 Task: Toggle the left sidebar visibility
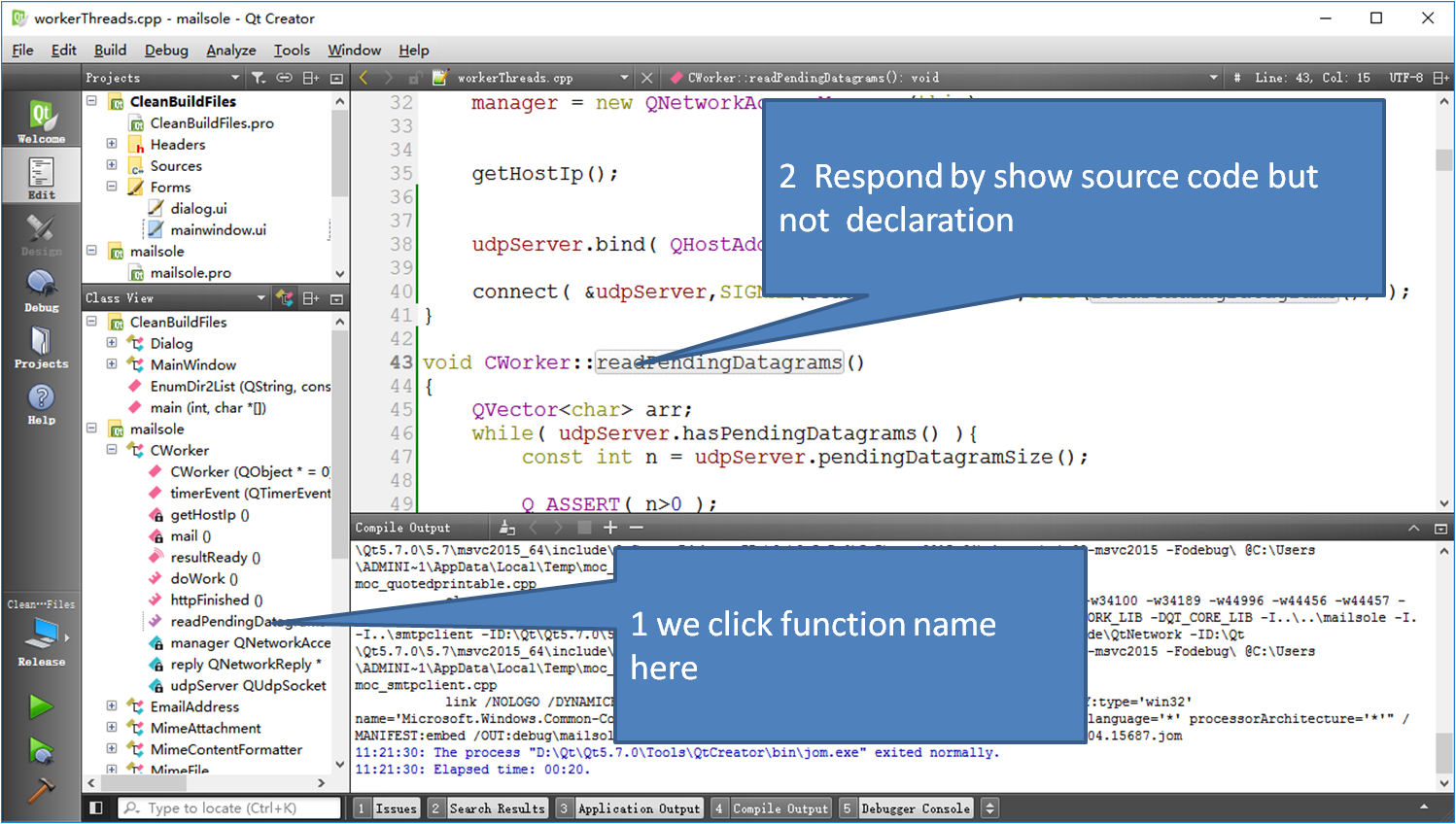click(96, 807)
